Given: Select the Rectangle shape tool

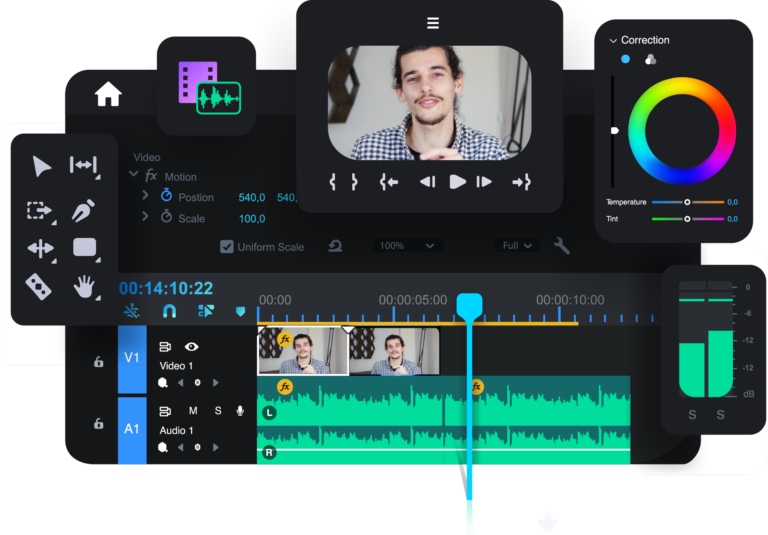Looking at the screenshot, I should (84, 248).
